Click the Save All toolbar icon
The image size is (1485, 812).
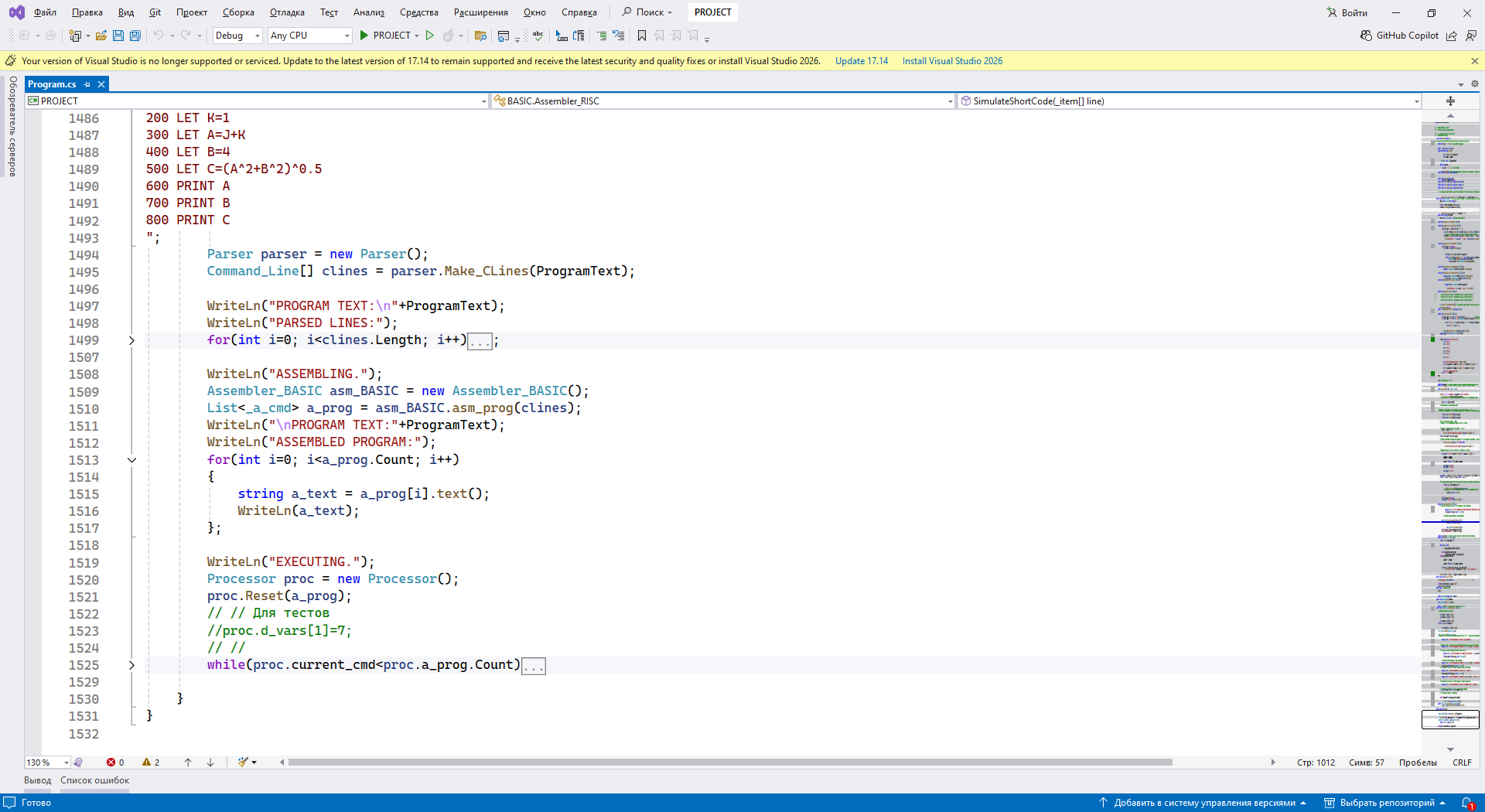click(x=135, y=36)
